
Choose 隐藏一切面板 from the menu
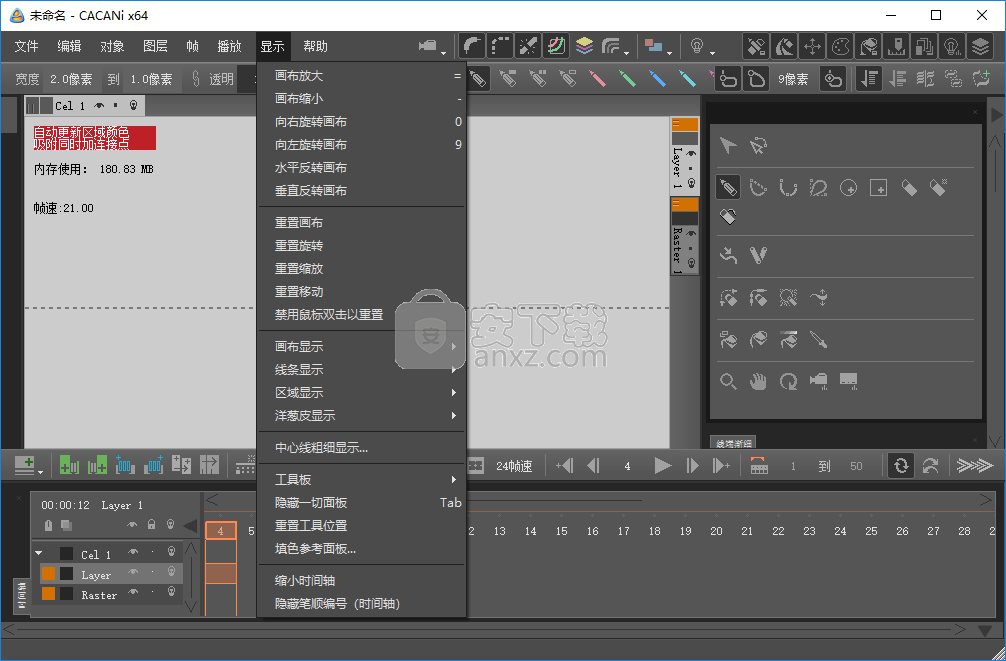pos(361,502)
